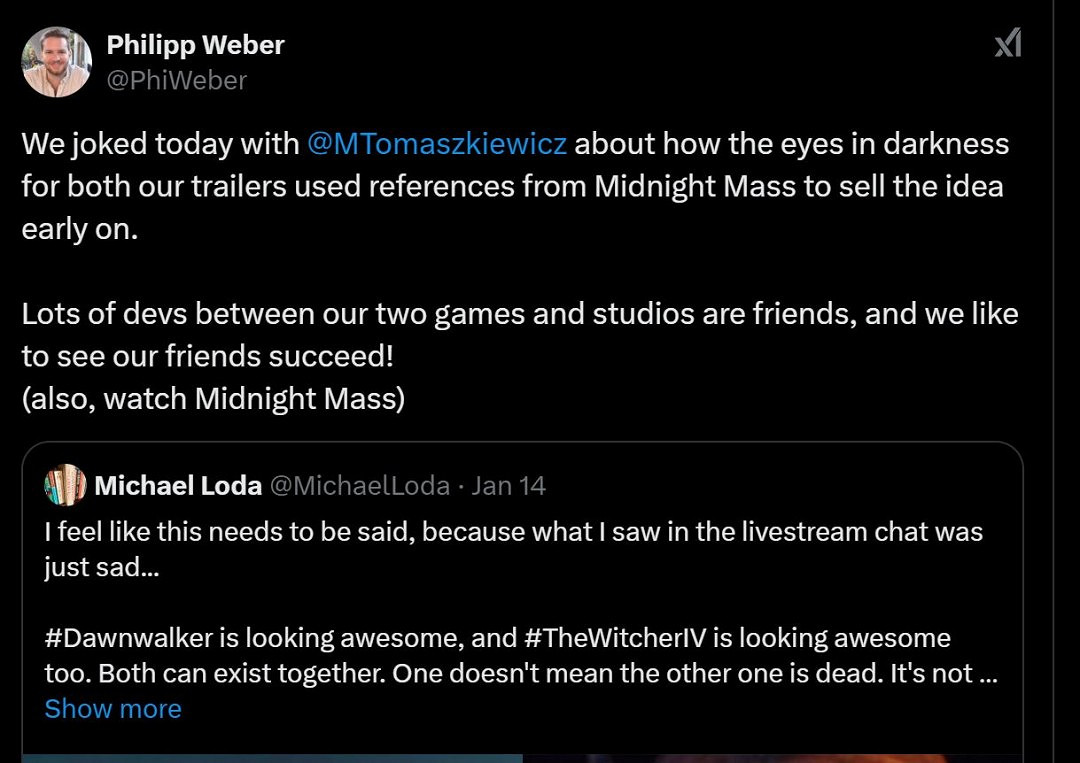This screenshot has height=763, width=1080.
Task: Click Philipp Weber's profile picture
Action: click(x=57, y=62)
